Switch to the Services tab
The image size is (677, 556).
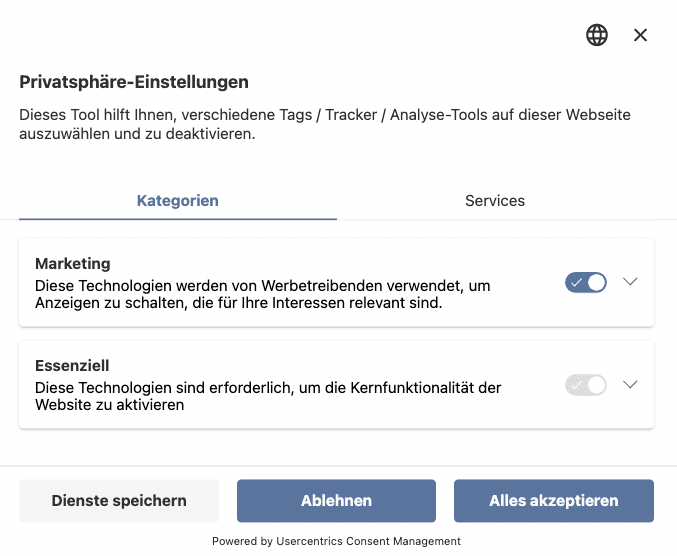[x=495, y=200]
